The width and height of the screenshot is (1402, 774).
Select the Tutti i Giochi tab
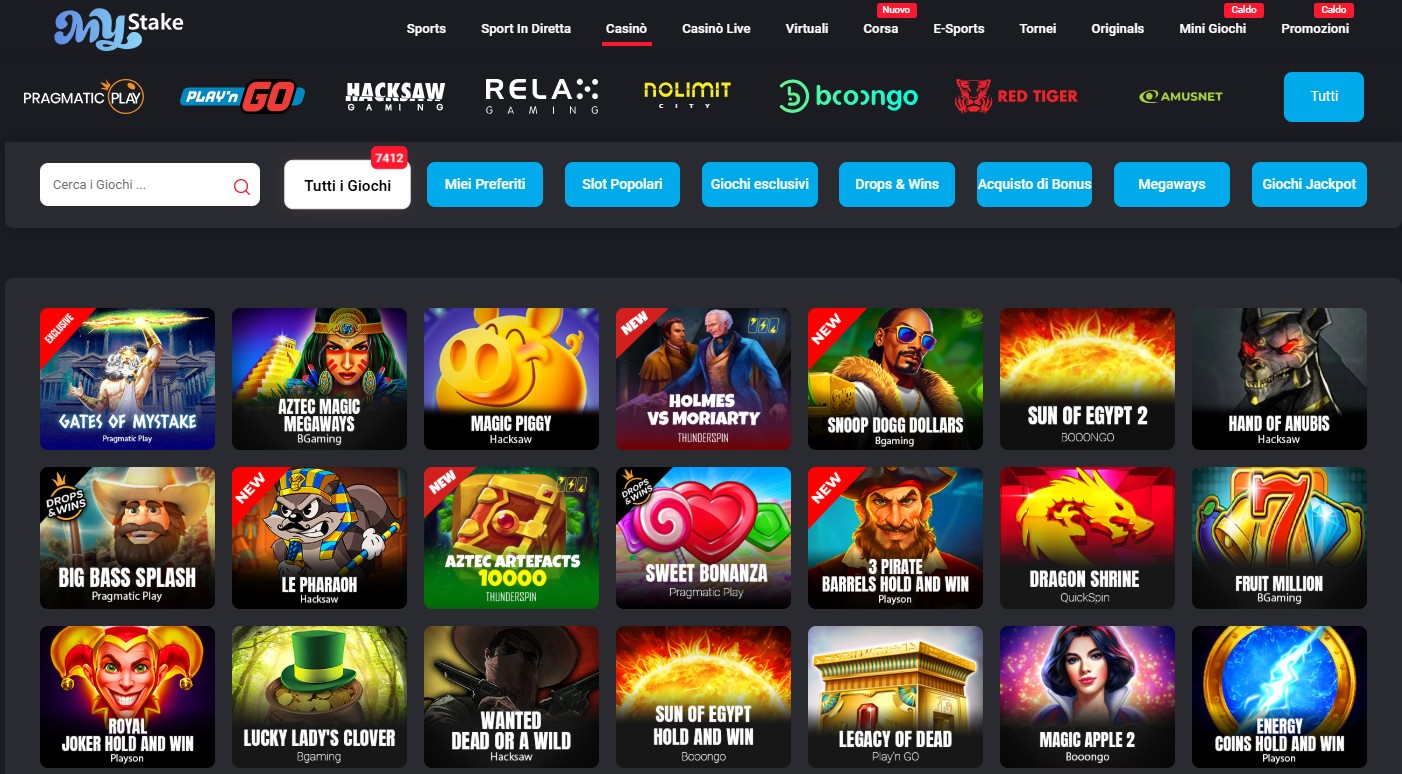point(347,185)
